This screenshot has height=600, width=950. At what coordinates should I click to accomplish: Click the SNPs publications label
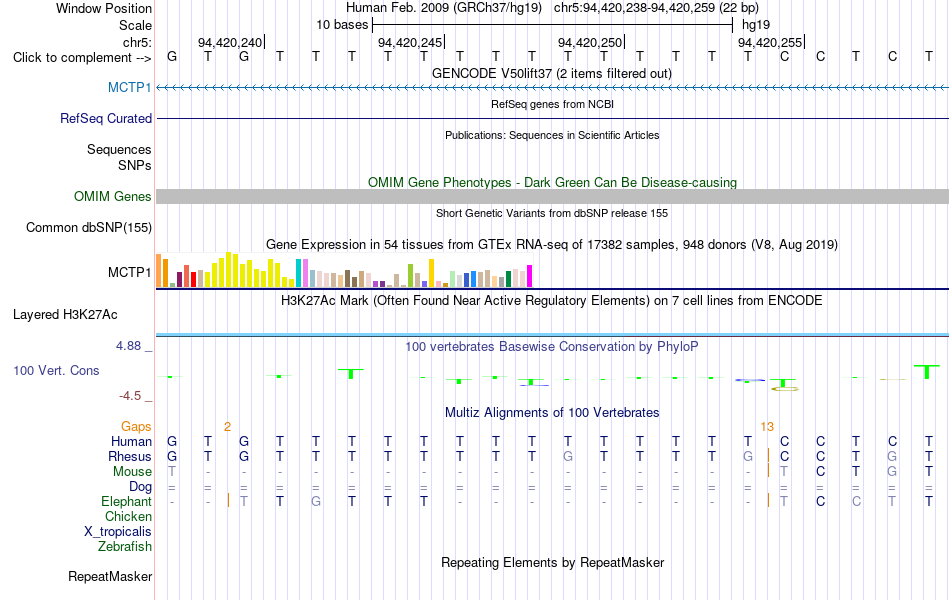(135, 165)
